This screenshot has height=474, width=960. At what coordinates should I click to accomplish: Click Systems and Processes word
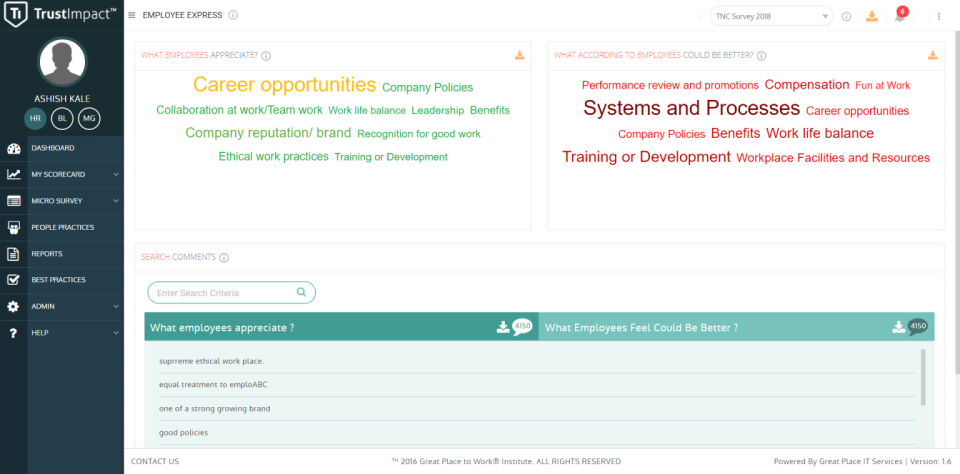point(692,108)
